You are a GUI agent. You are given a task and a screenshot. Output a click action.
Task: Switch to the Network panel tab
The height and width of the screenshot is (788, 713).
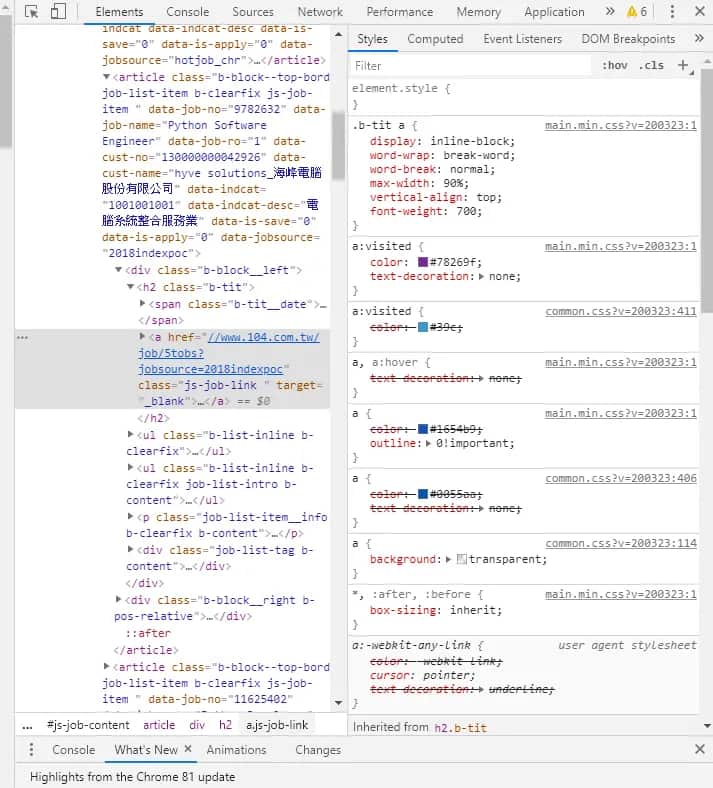point(320,12)
